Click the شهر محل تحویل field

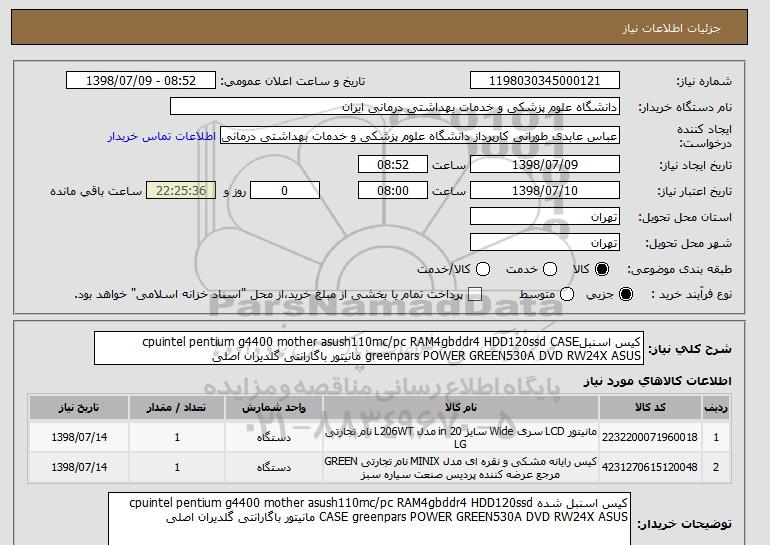(545, 243)
